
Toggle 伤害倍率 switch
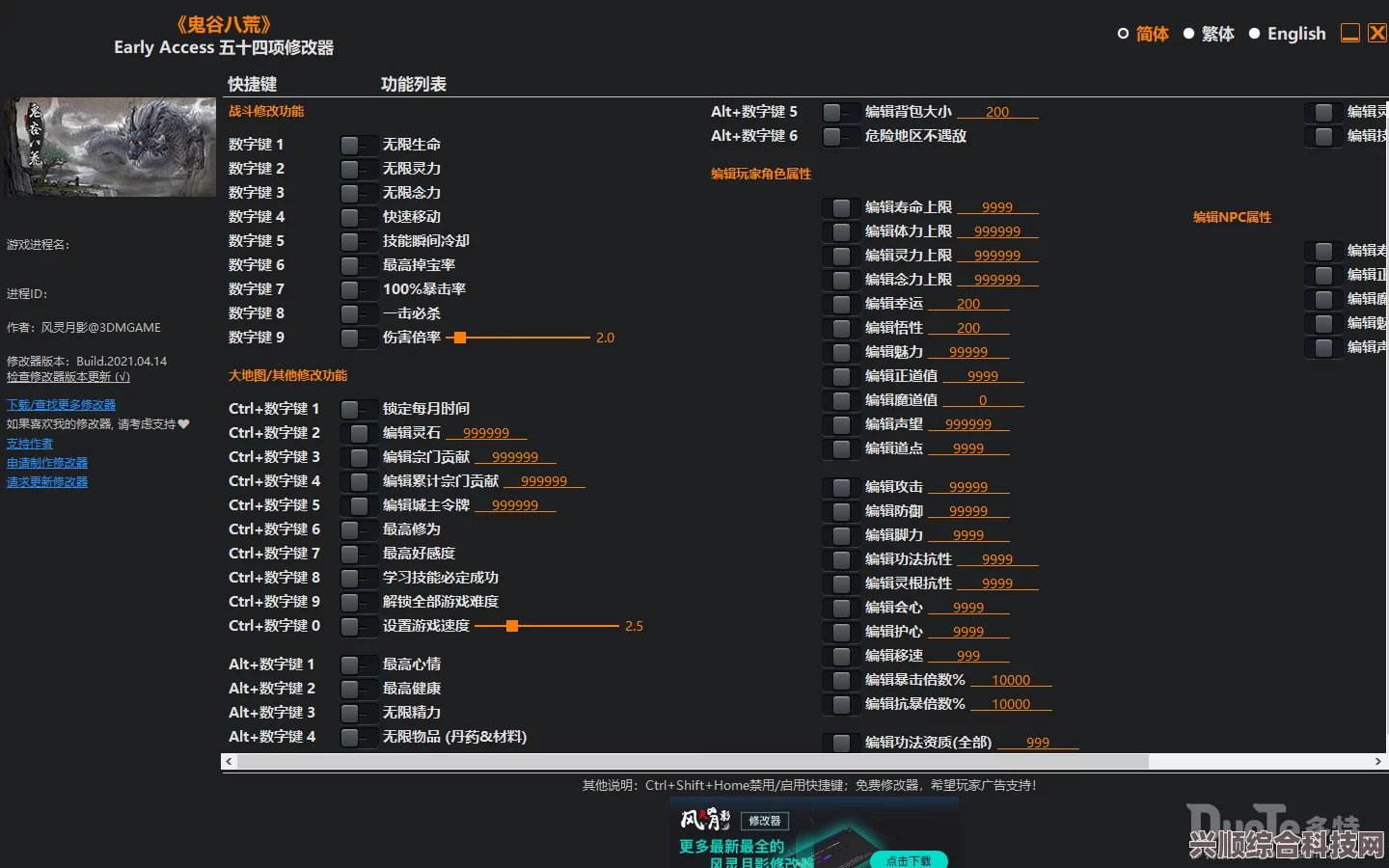(358, 338)
